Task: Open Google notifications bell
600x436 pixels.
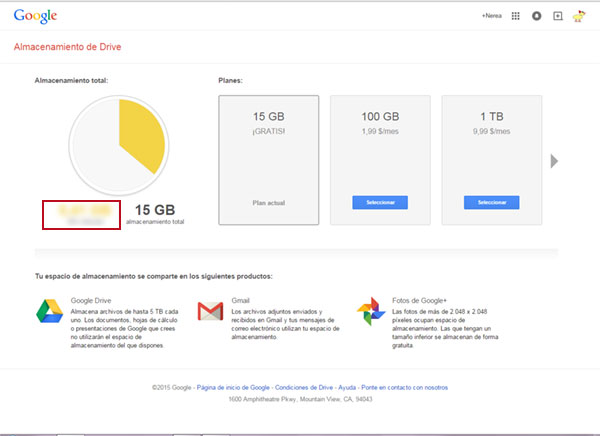Action: [x=536, y=16]
